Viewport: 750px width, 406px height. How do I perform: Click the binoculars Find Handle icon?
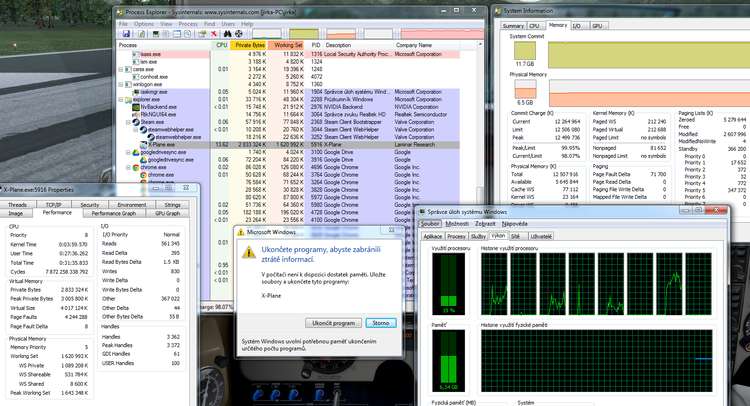coord(228,33)
